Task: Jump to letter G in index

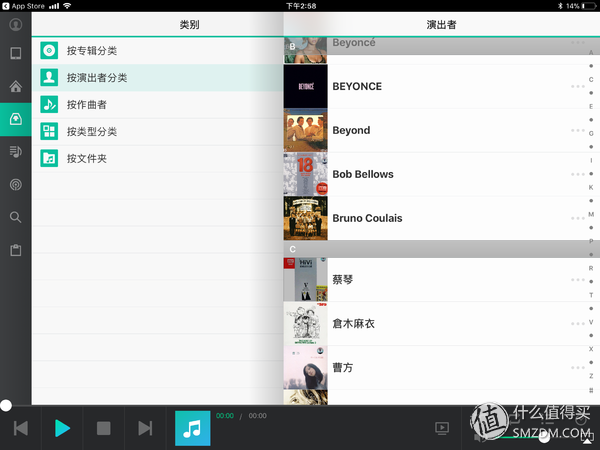Action: click(591, 134)
